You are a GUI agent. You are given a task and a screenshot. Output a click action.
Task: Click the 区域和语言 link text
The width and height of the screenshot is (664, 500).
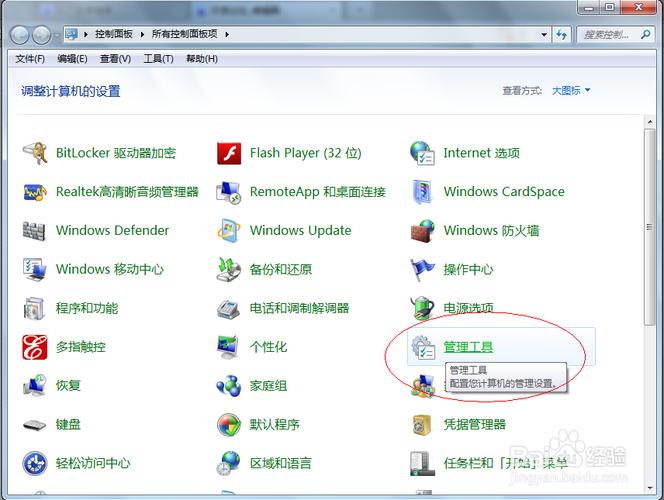(x=281, y=464)
